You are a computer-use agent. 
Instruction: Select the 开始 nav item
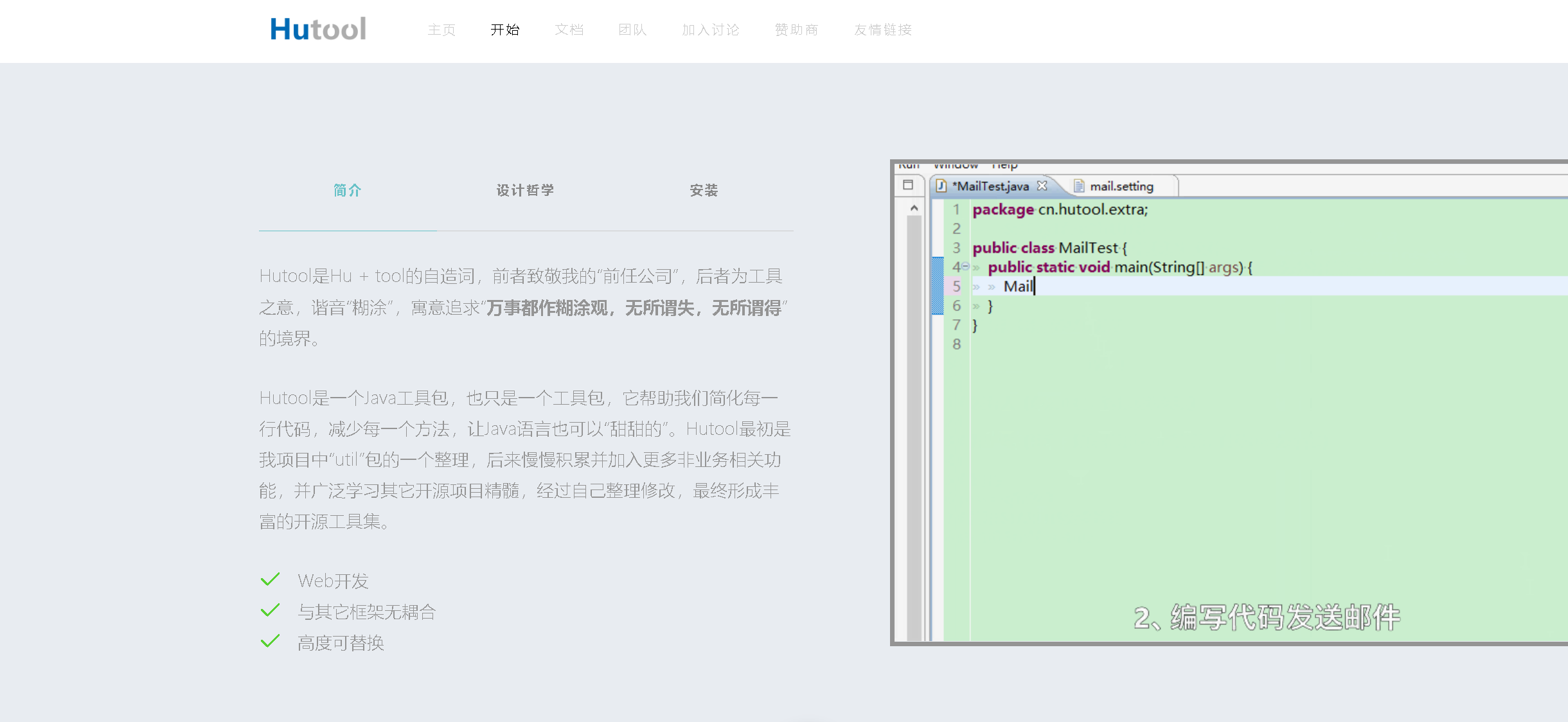pos(505,30)
